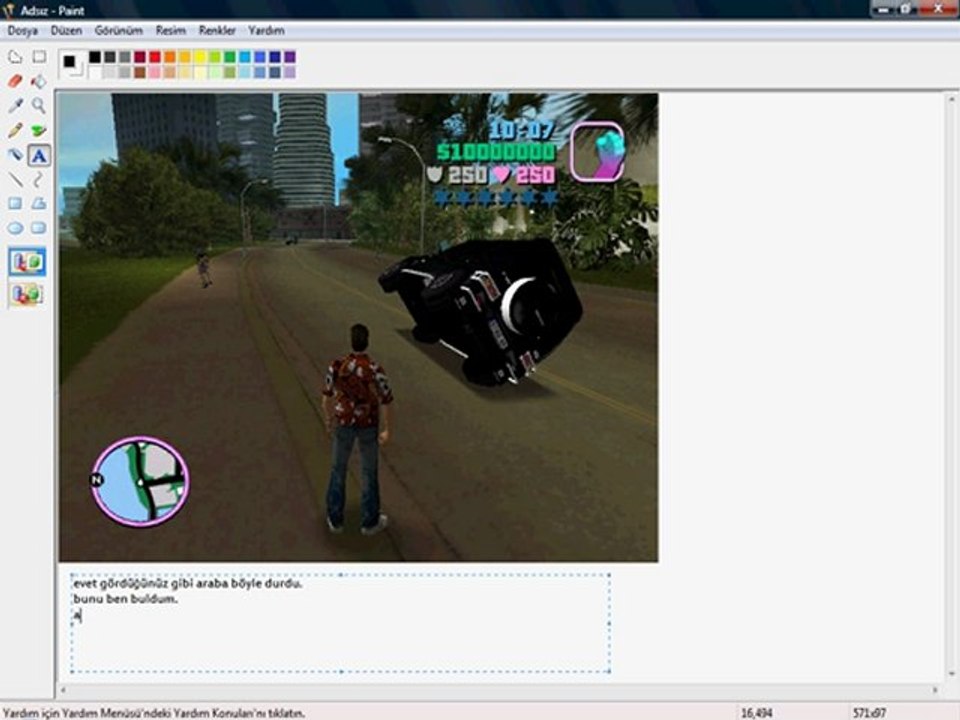Pick the Eraser tool
Screen dimensions: 960x720
[15, 81]
